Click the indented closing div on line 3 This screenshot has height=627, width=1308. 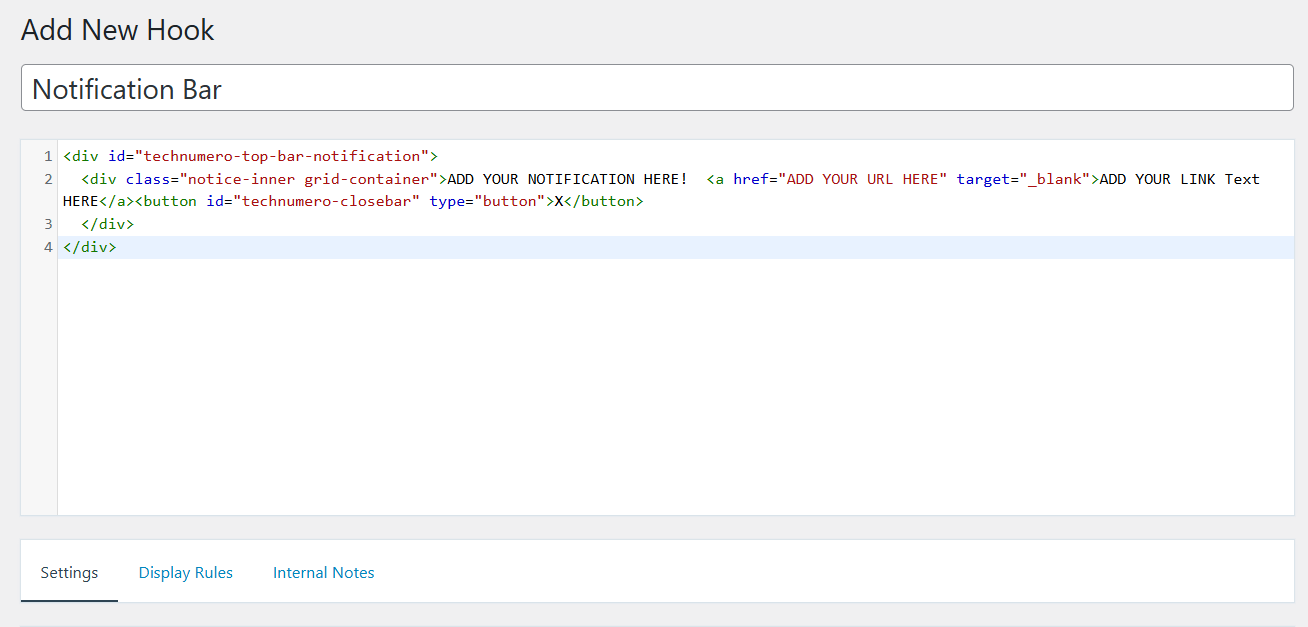107,225
